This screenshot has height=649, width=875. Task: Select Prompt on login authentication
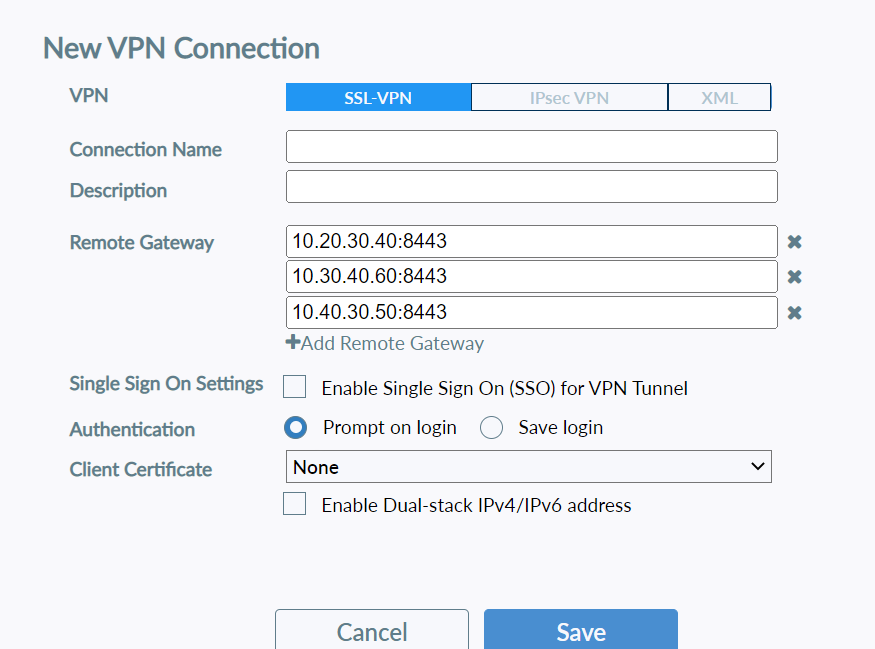click(296, 428)
